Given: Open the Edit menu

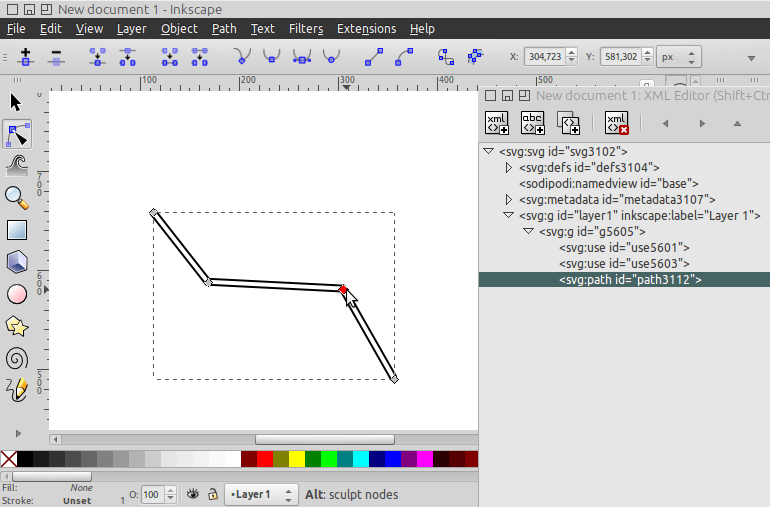Looking at the screenshot, I should [51, 29].
